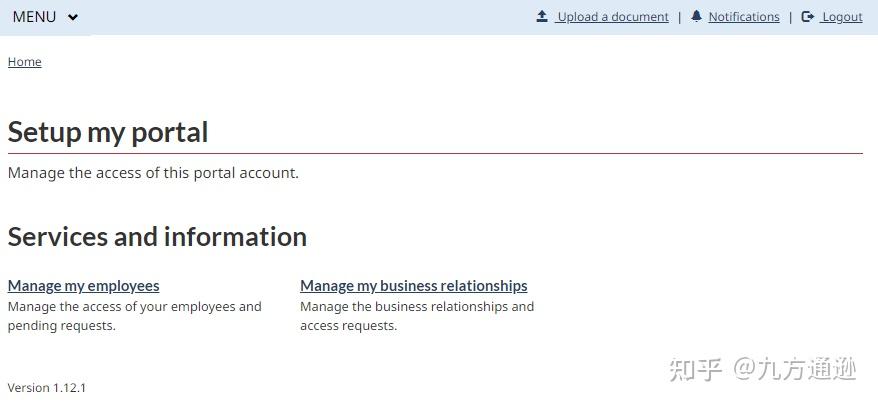The image size is (878, 404).
Task: Click the upload arrow icon
Action: click(542, 16)
